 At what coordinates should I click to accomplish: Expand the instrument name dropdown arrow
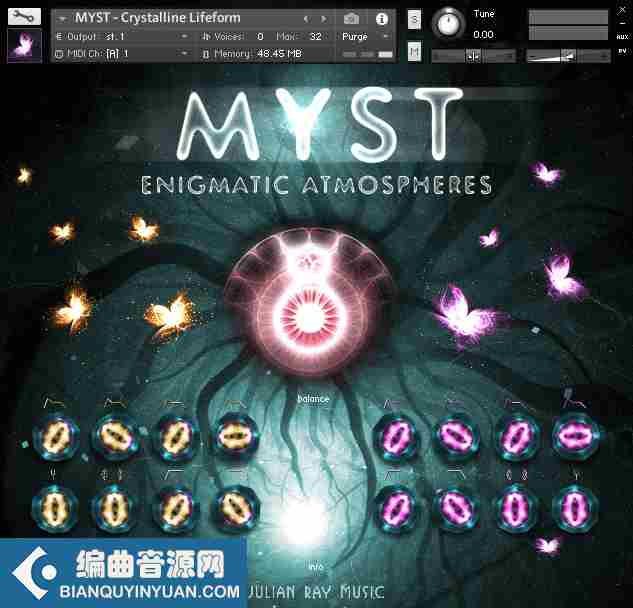(x=62, y=19)
